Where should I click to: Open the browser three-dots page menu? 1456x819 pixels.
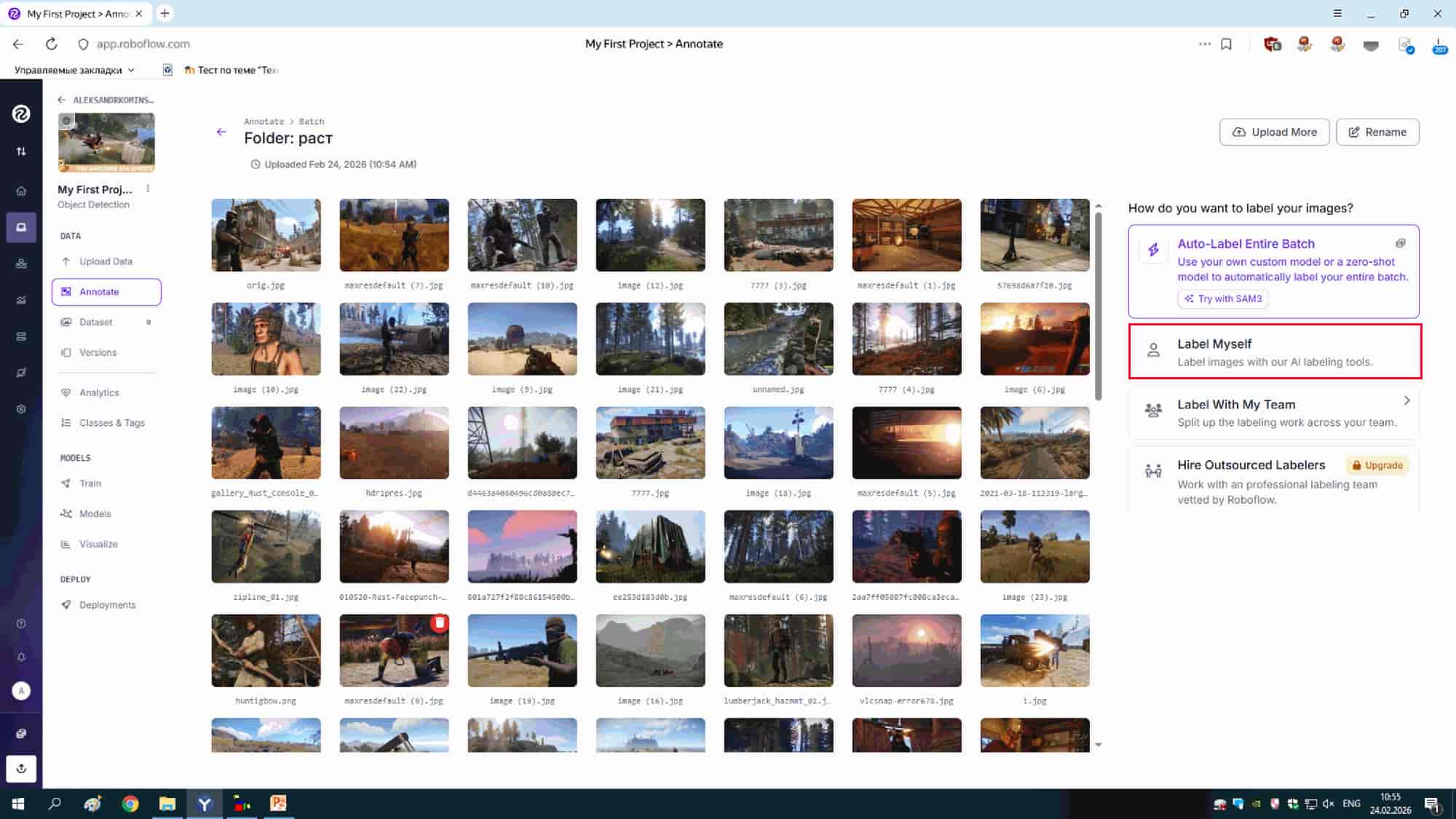point(1205,44)
